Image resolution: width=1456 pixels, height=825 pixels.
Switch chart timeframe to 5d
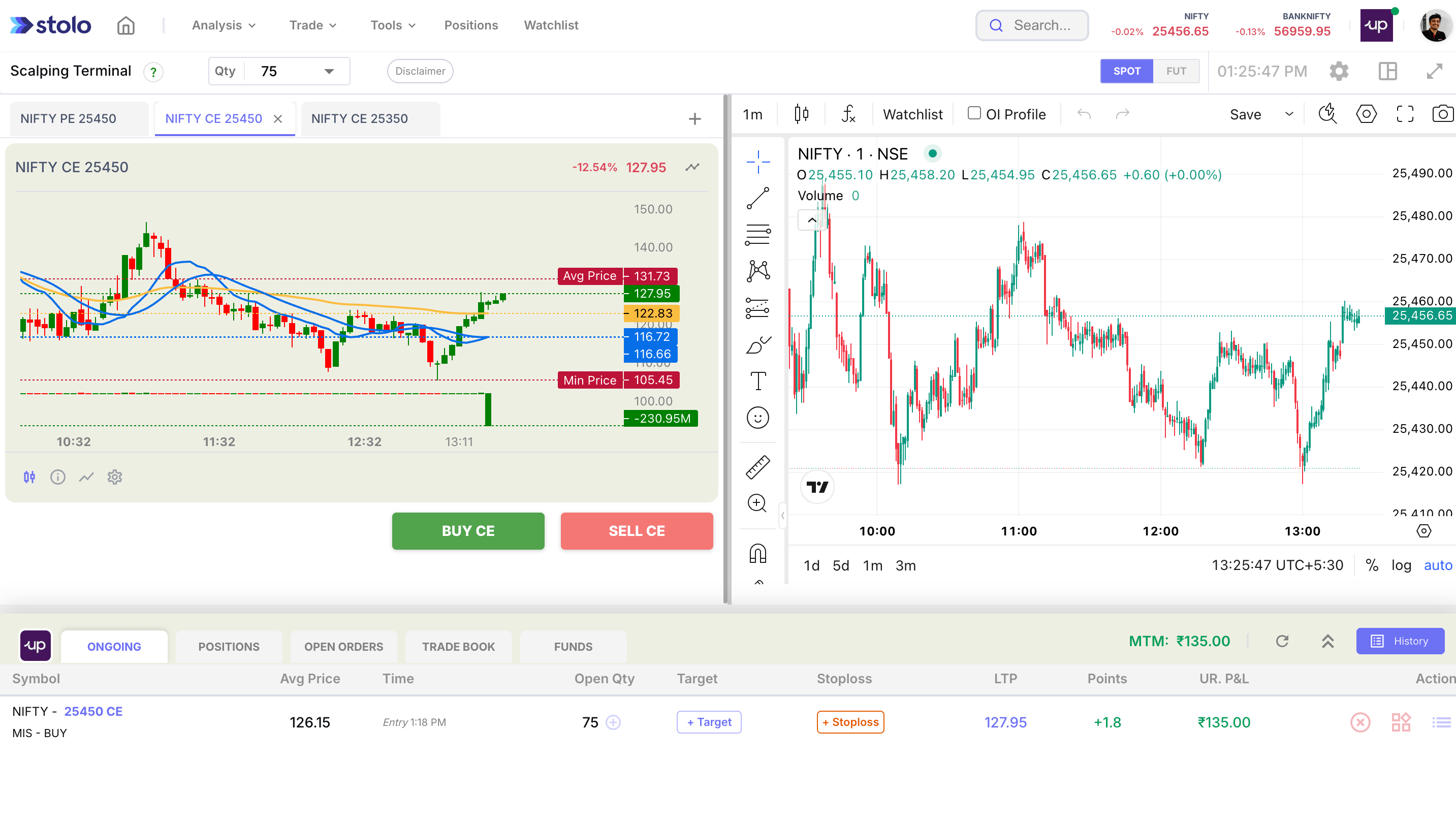tap(841, 565)
